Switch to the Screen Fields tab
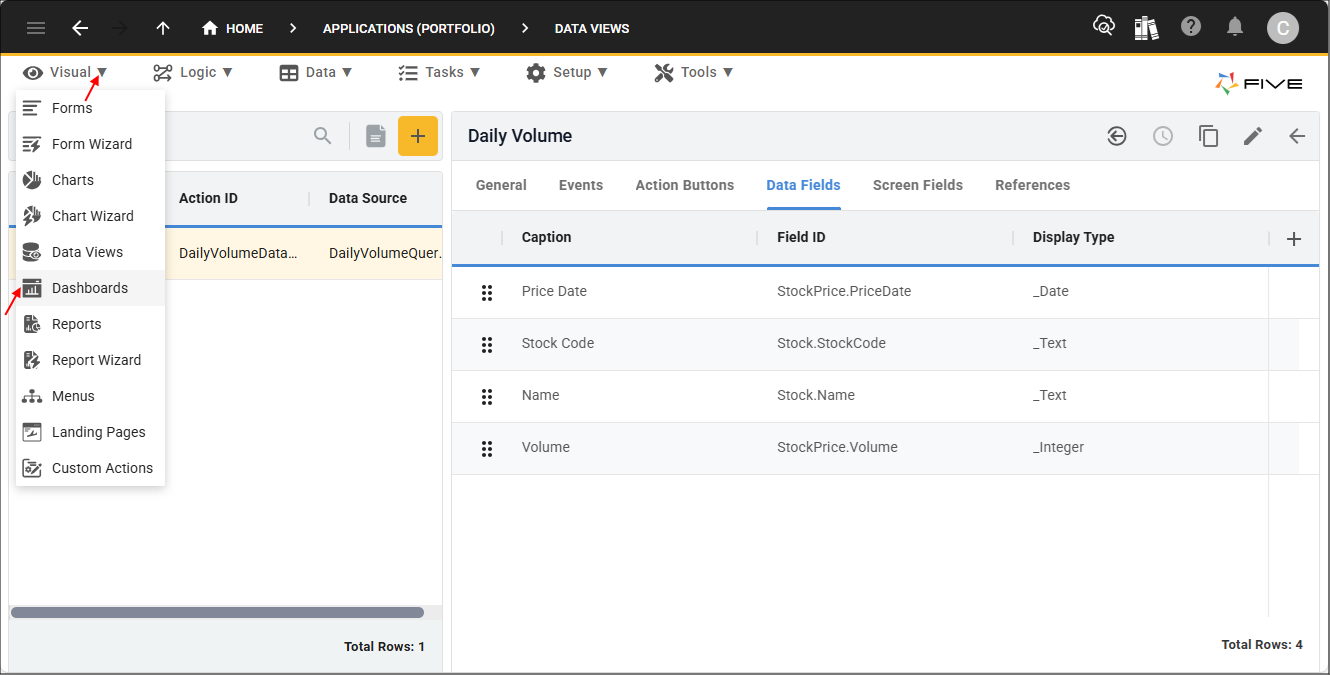 point(918,185)
